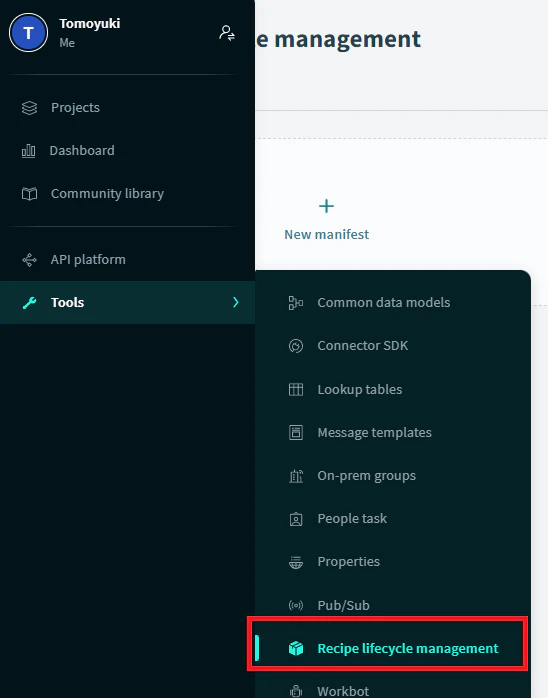The height and width of the screenshot is (698, 548).
Task: Click the Connector SDK icon
Action: (x=296, y=346)
